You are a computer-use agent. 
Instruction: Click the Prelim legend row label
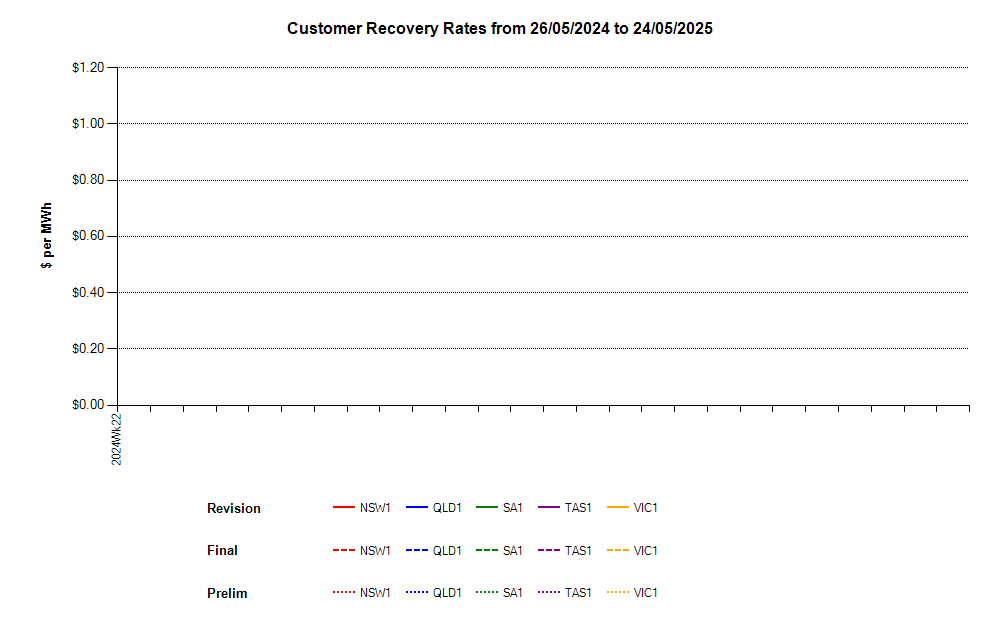[x=227, y=593]
